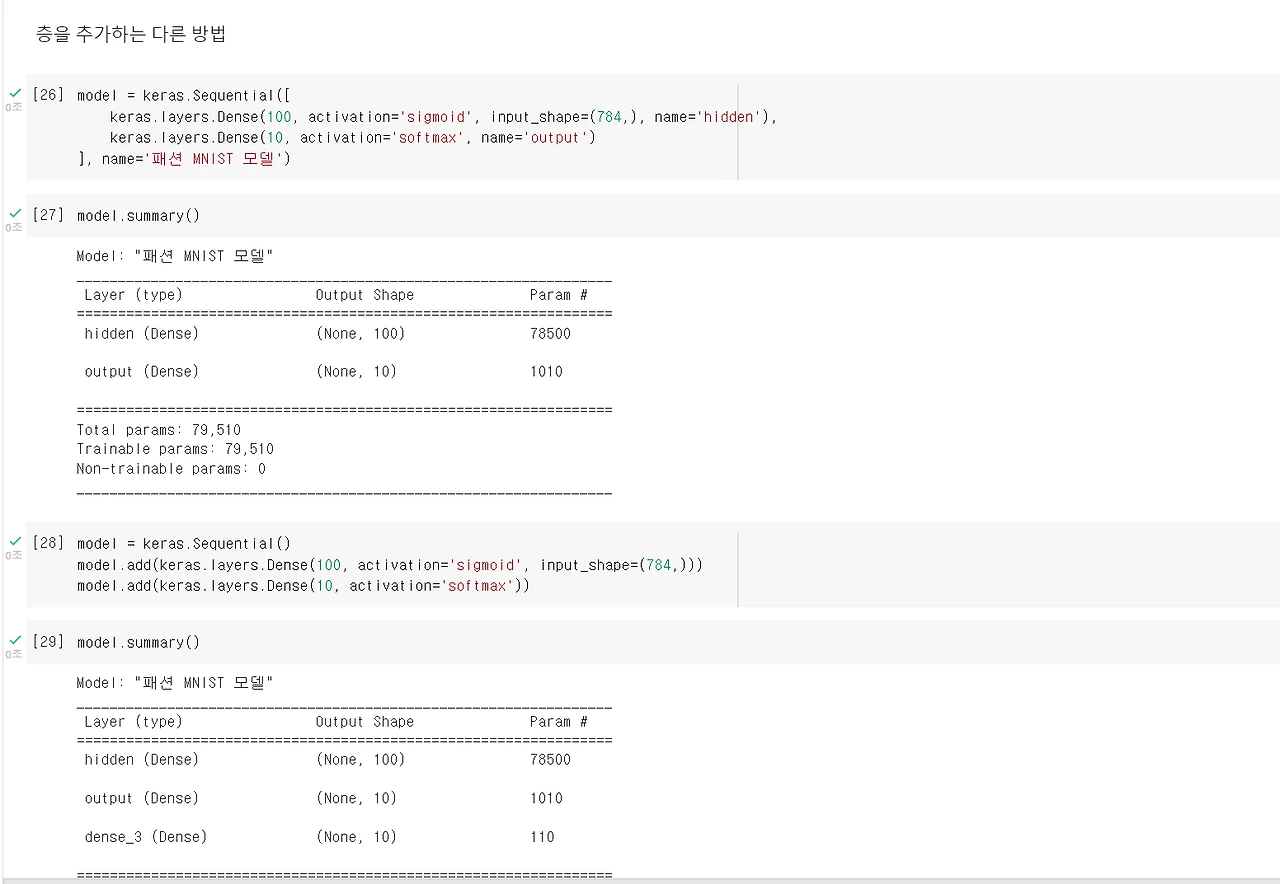The height and width of the screenshot is (884, 1280).
Task: Click the green checkmark beside cell 26
Action: click(x=15, y=93)
